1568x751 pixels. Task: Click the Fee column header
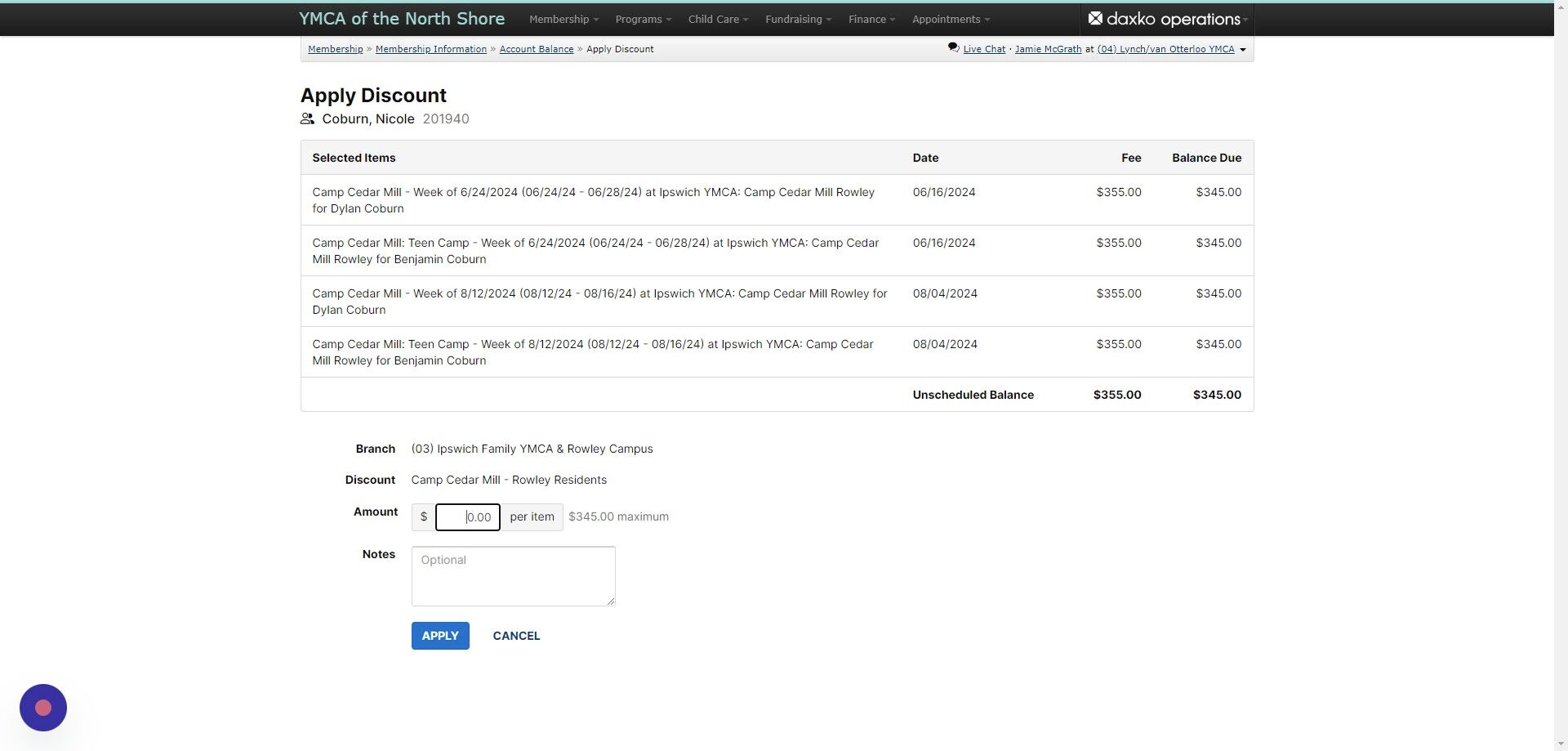pyautogui.click(x=1131, y=158)
